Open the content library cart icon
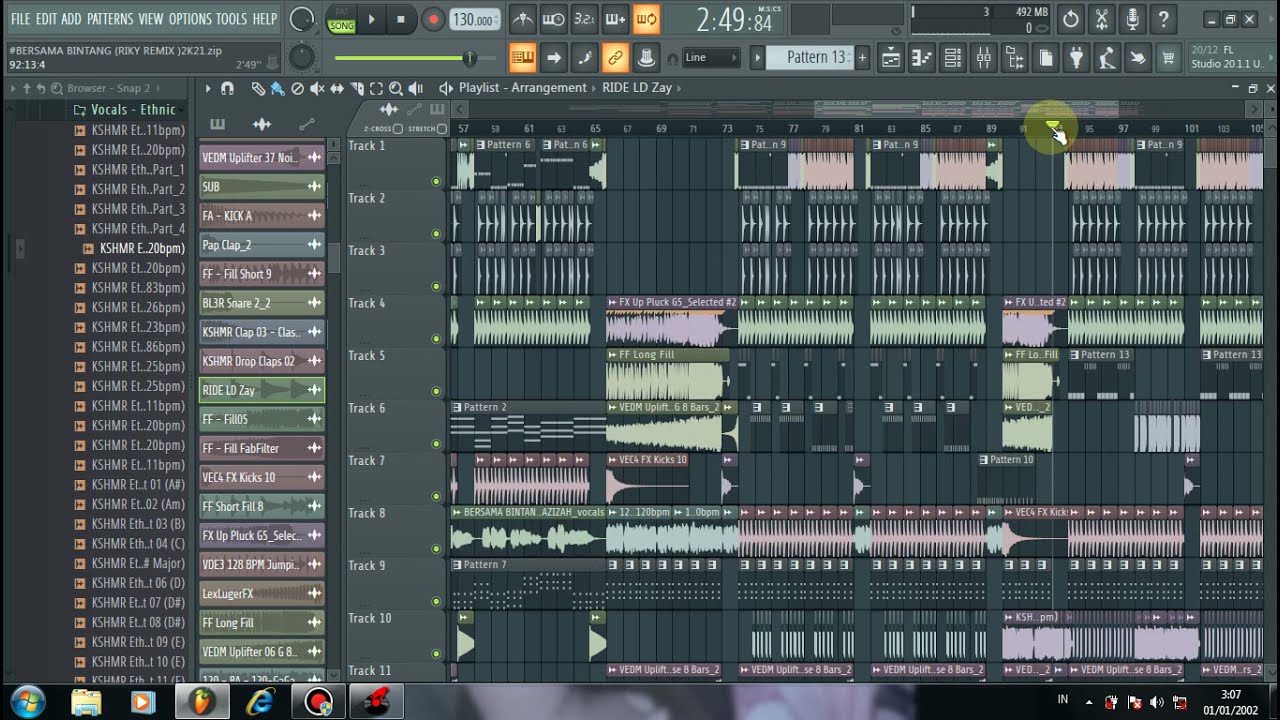Viewport: 1280px width, 720px height. (1167, 58)
